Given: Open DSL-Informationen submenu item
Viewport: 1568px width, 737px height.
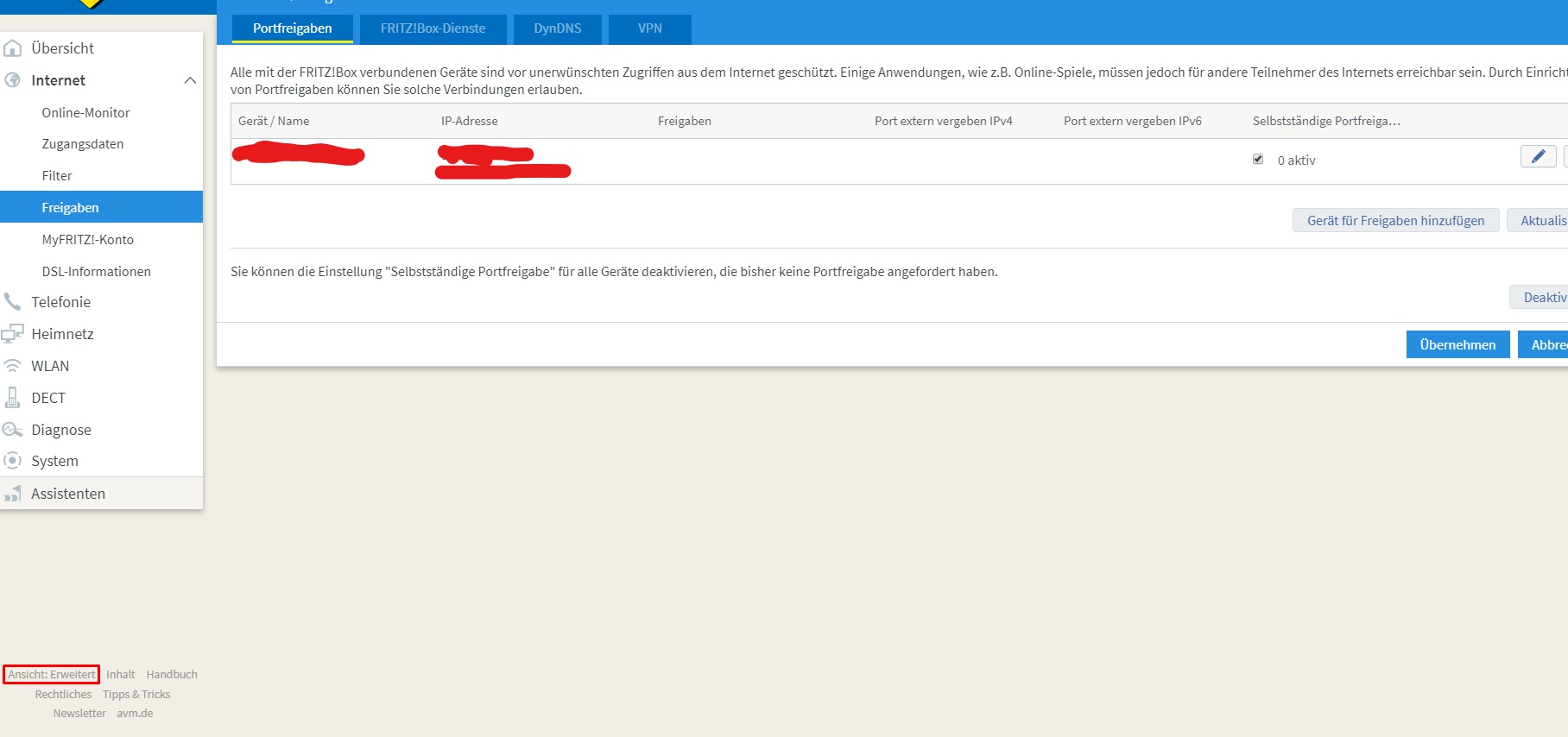Looking at the screenshot, I should coord(96,271).
